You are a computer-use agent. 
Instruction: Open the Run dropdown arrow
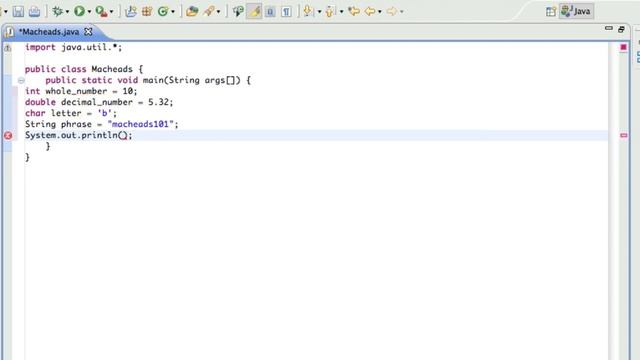pos(89,12)
